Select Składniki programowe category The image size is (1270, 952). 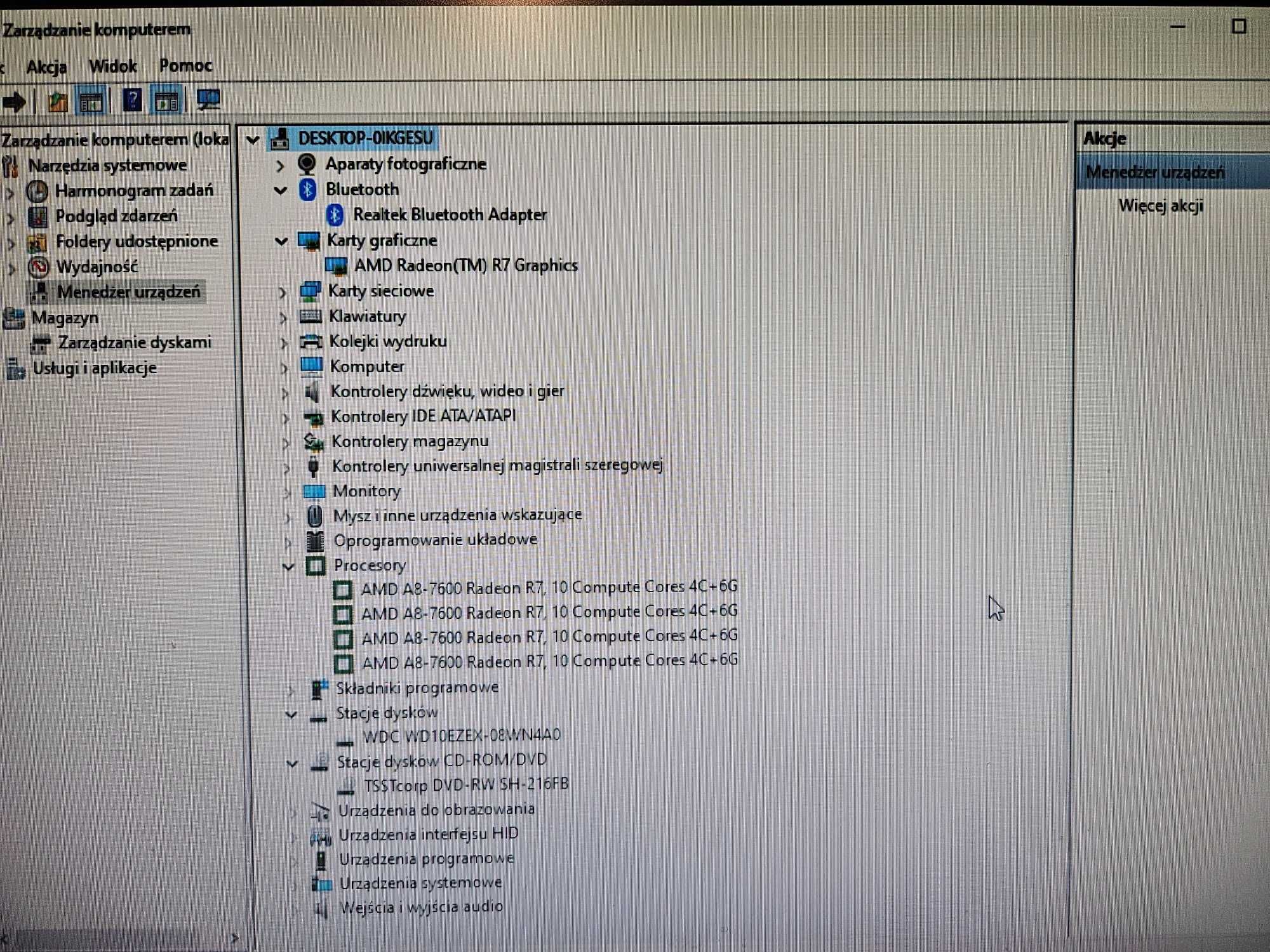(x=417, y=688)
